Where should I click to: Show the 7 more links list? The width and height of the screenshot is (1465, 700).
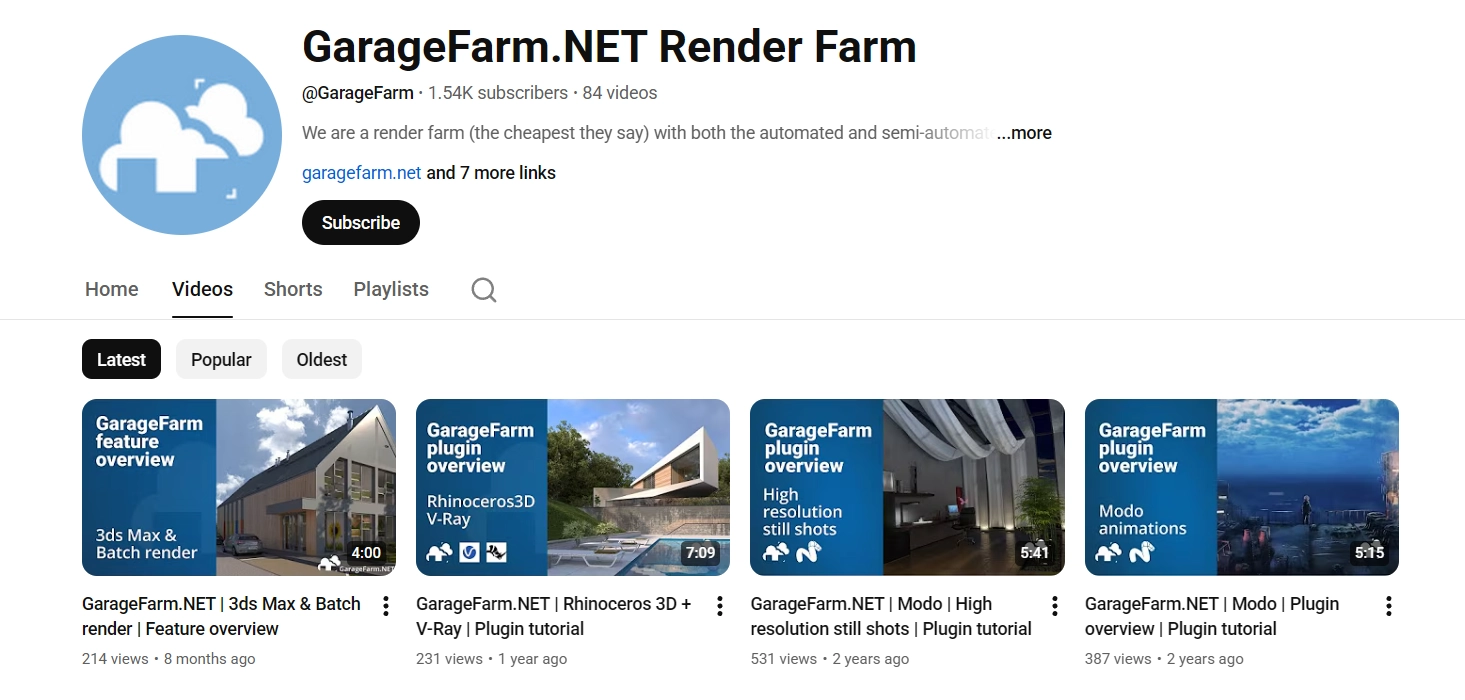pyautogui.click(x=491, y=173)
